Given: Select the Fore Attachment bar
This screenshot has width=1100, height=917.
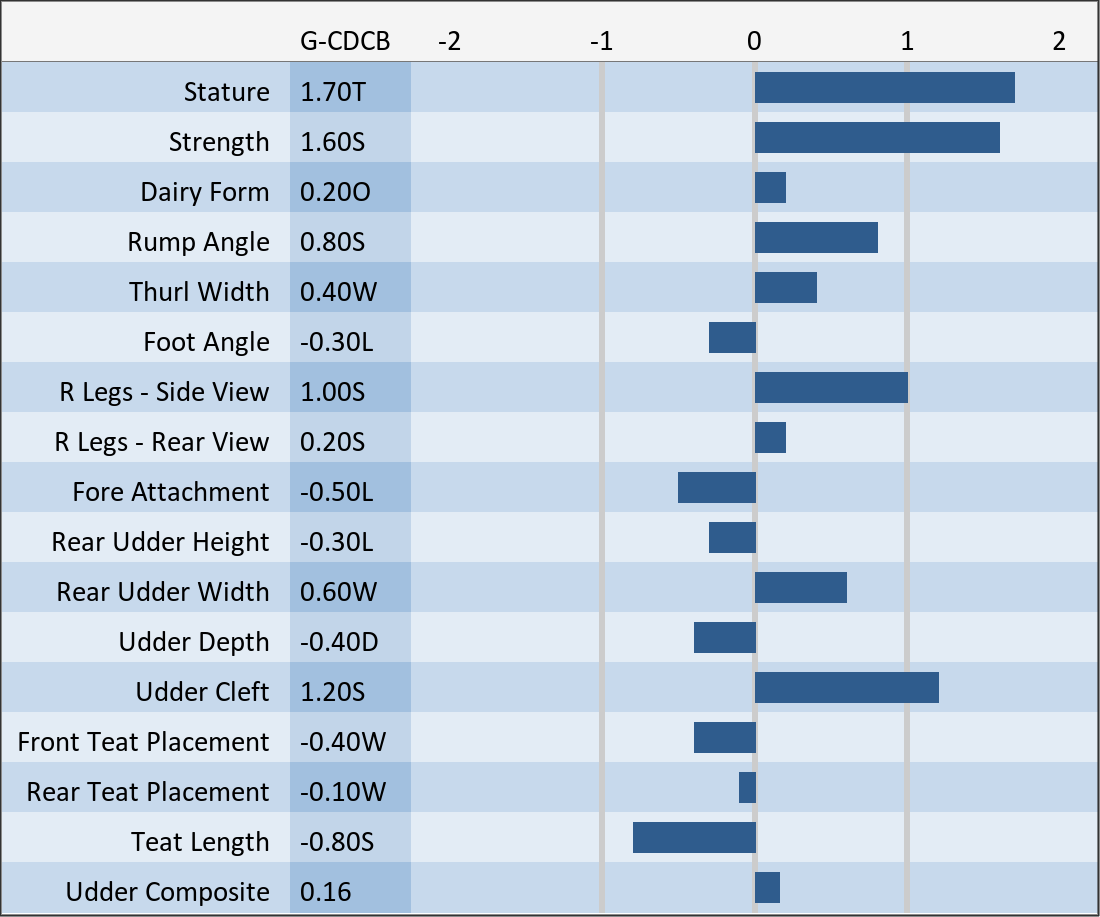Looking at the screenshot, I should (x=716, y=488).
